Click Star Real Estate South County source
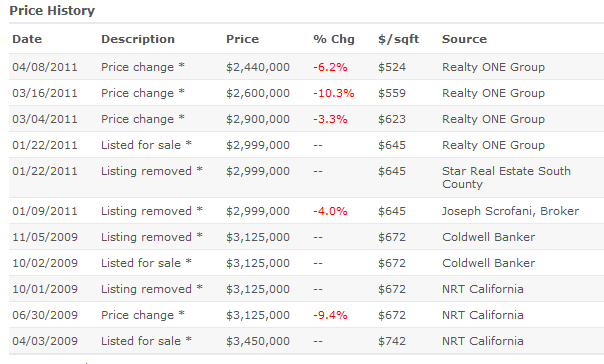The height and width of the screenshot is (364, 604). [x=506, y=178]
